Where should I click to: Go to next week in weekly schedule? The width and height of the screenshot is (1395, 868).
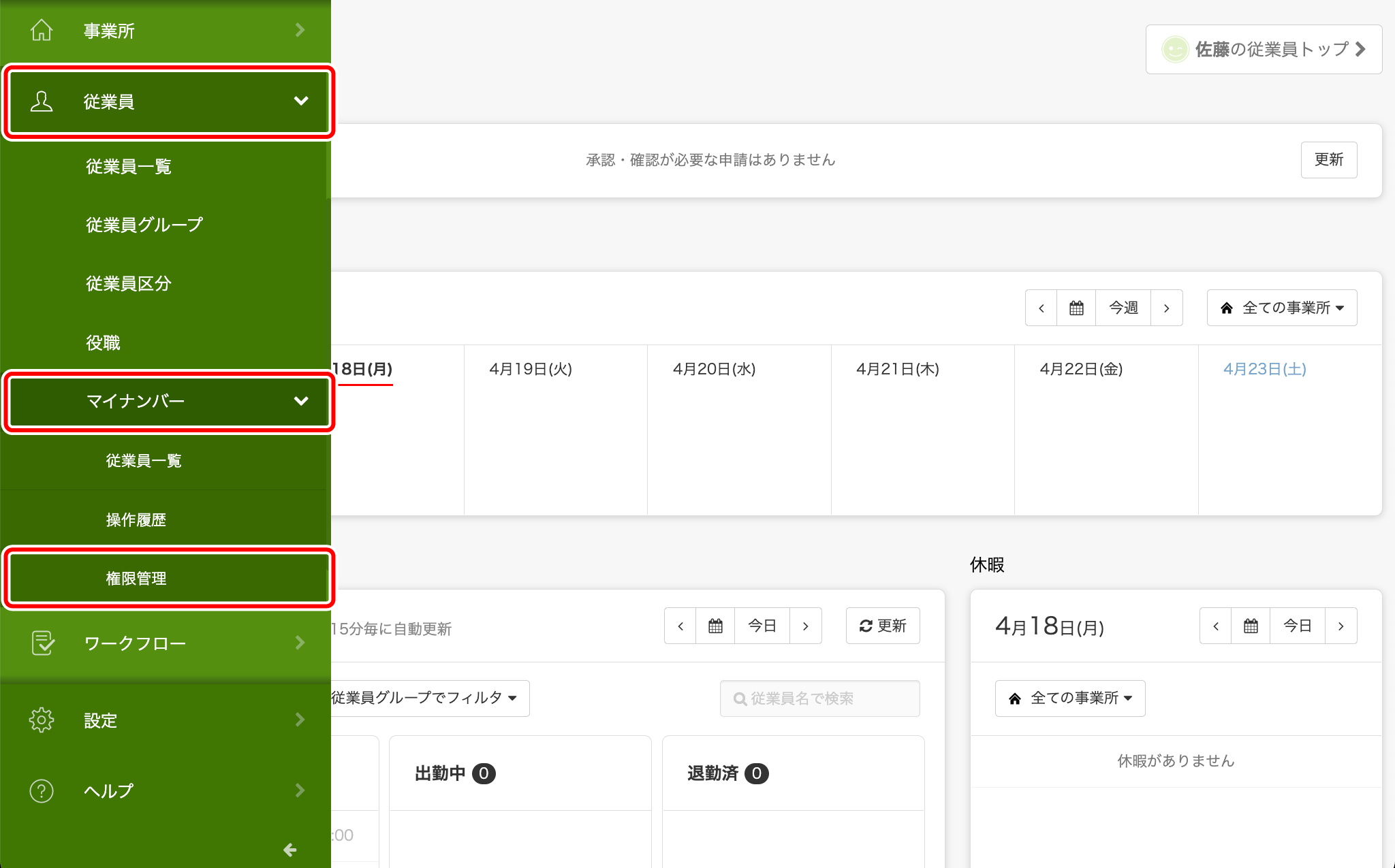tap(1167, 308)
